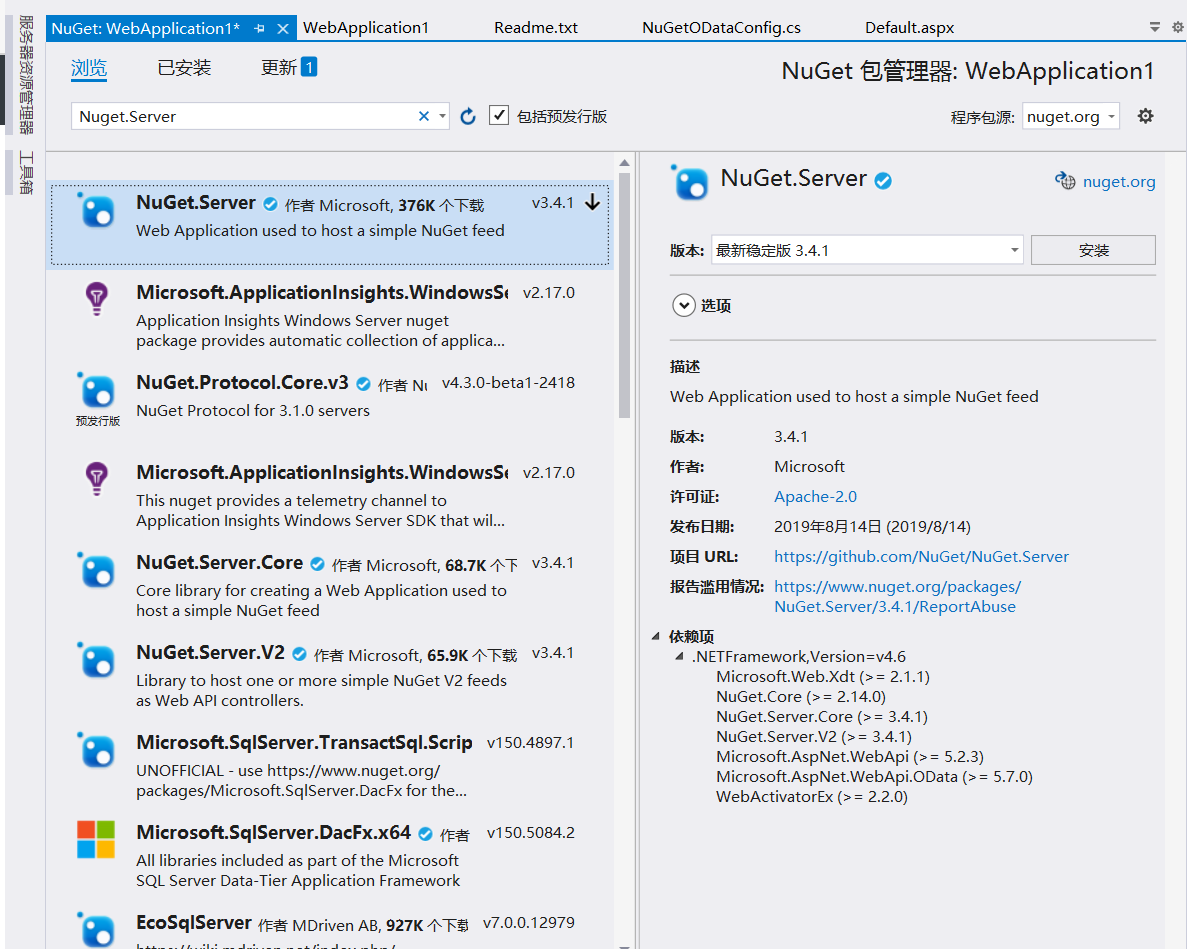Screen dimensions: 1187x949
Task: Open the github.com/NuGet/NuGet.Server project URL
Action: pyautogui.click(x=921, y=556)
